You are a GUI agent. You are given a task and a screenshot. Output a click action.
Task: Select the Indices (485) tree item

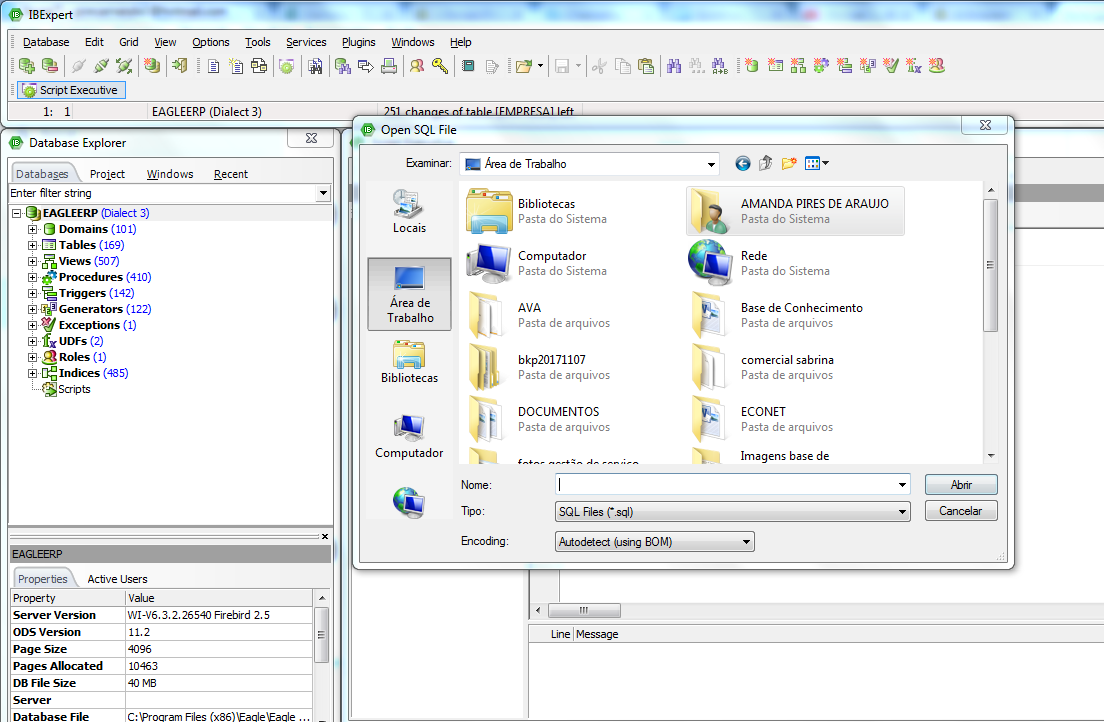click(x=93, y=373)
